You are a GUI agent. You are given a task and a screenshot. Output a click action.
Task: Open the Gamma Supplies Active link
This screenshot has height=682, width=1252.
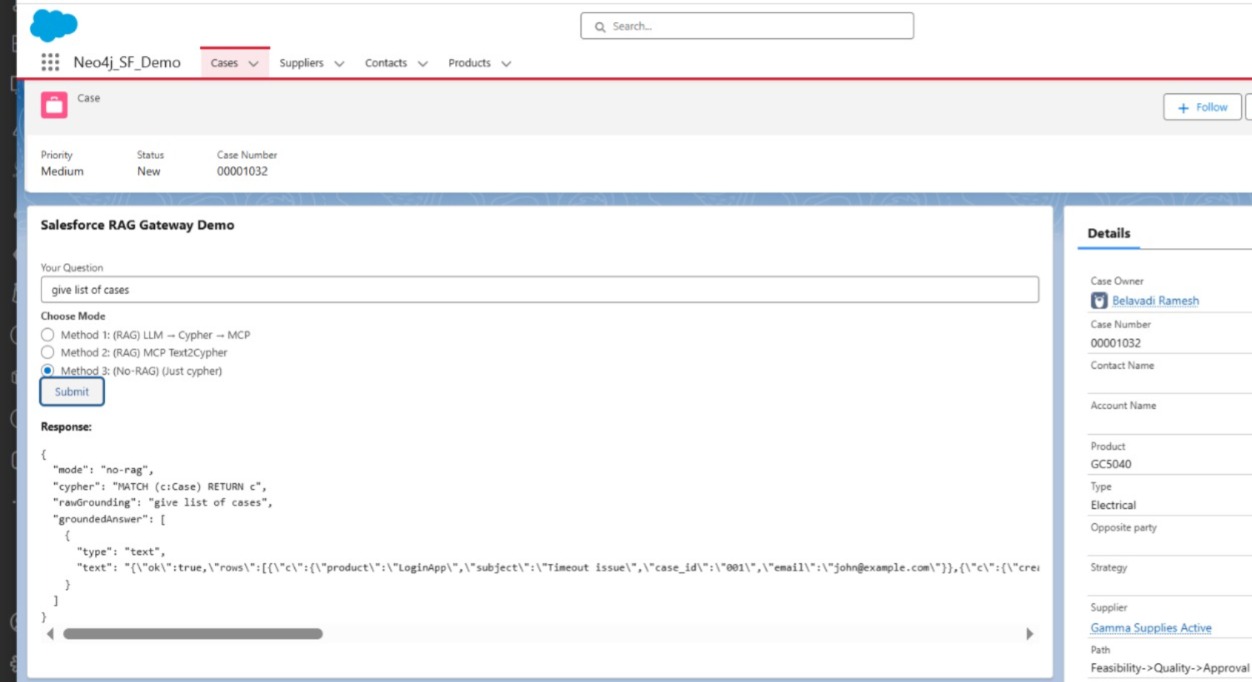pos(1151,628)
